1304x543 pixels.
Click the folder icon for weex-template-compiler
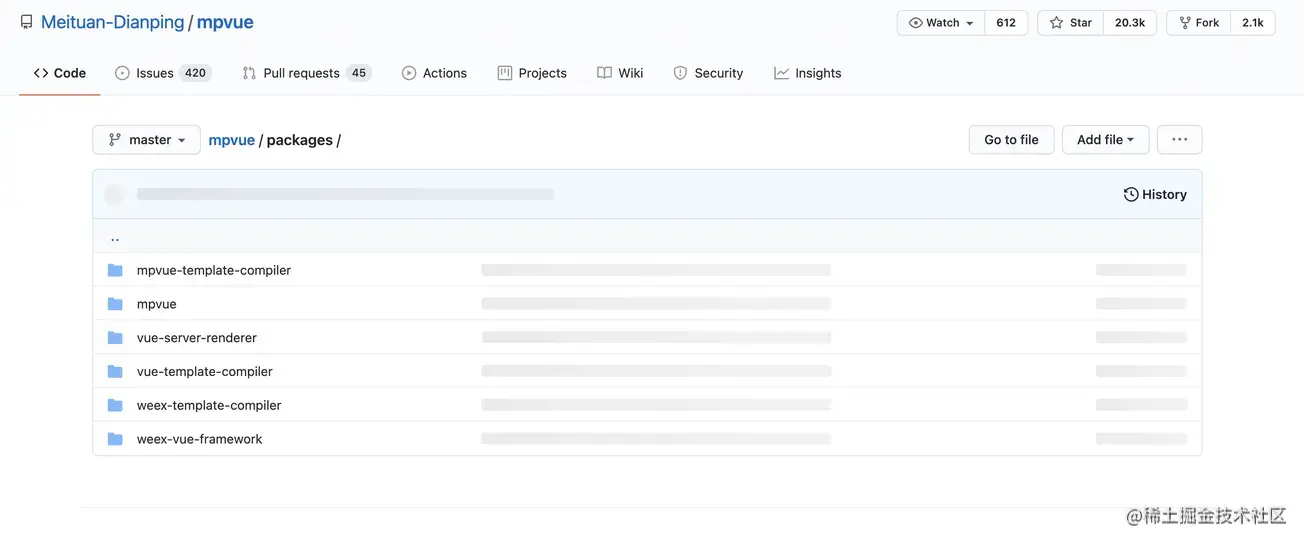click(115, 405)
